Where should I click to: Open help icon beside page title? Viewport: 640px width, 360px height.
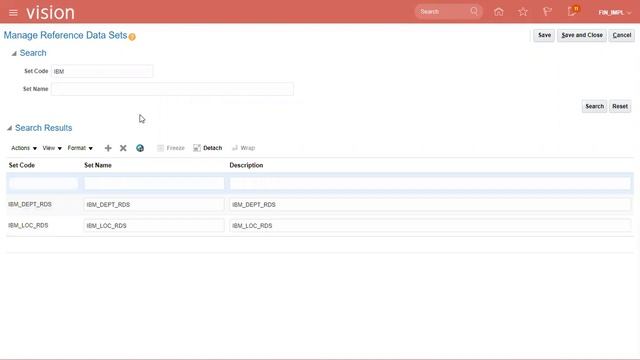pos(132,37)
